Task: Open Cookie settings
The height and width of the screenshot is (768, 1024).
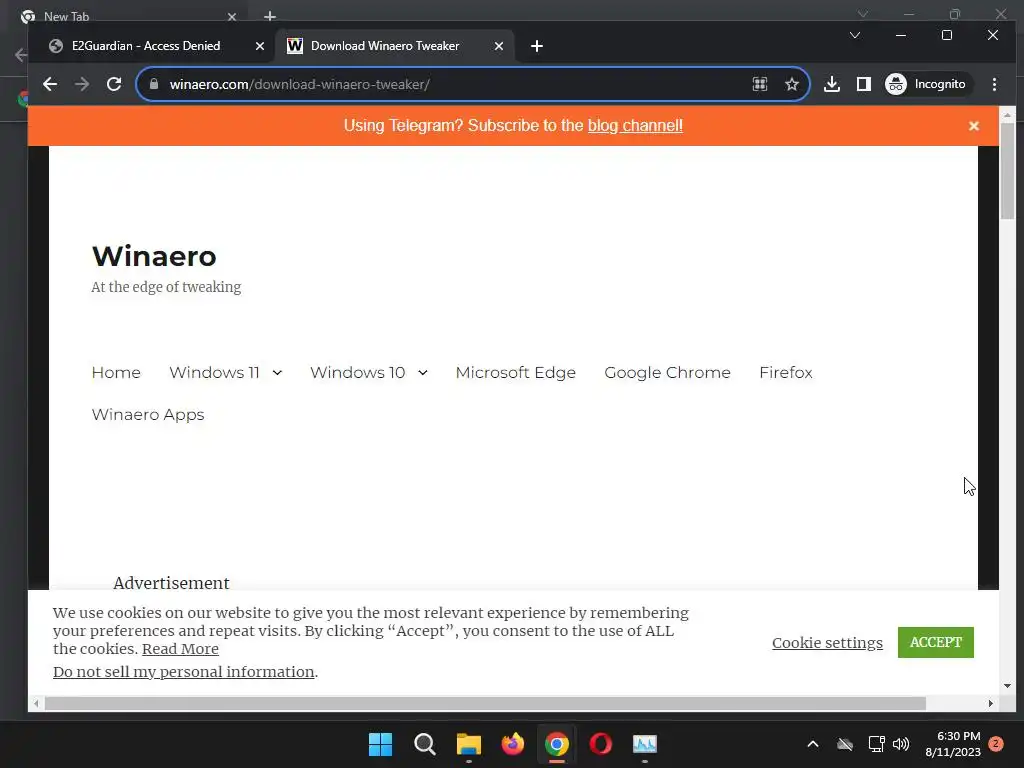Action: click(x=827, y=643)
